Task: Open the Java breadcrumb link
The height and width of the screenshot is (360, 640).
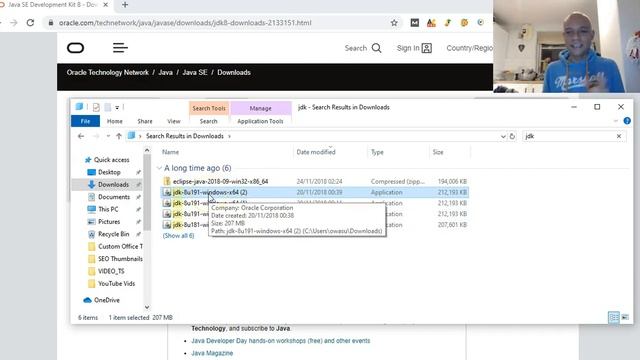Action: click(x=165, y=72)
